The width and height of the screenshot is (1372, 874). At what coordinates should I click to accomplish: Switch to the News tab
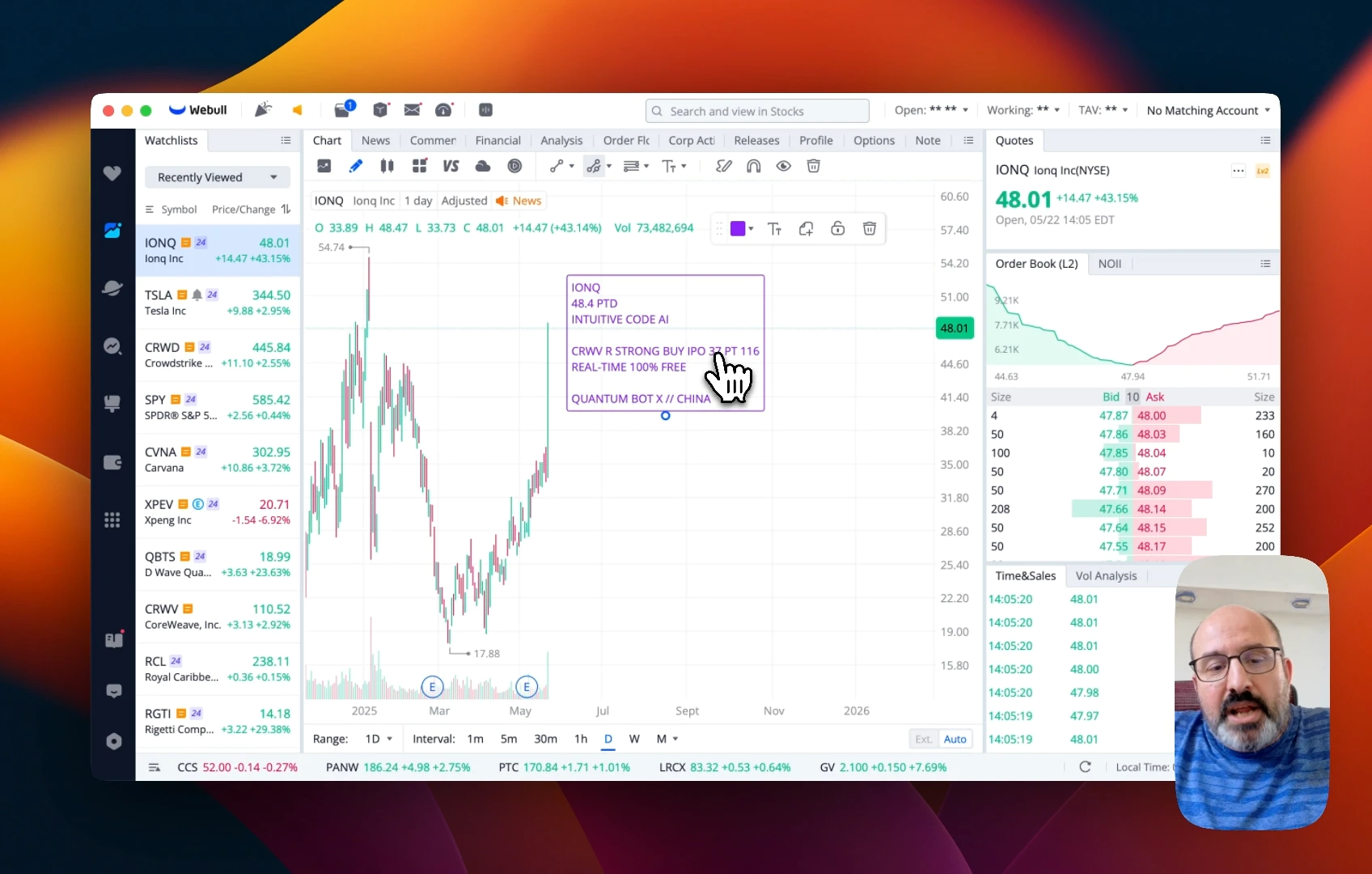tap(375, 140)
